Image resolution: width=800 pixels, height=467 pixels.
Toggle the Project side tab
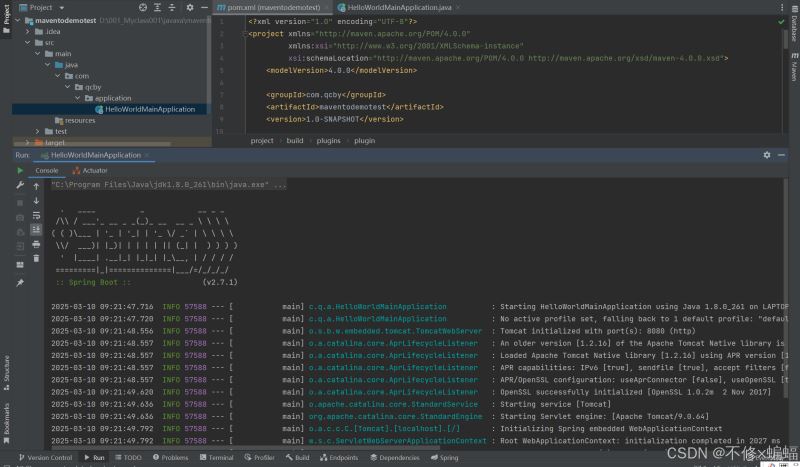coord(6,18)
